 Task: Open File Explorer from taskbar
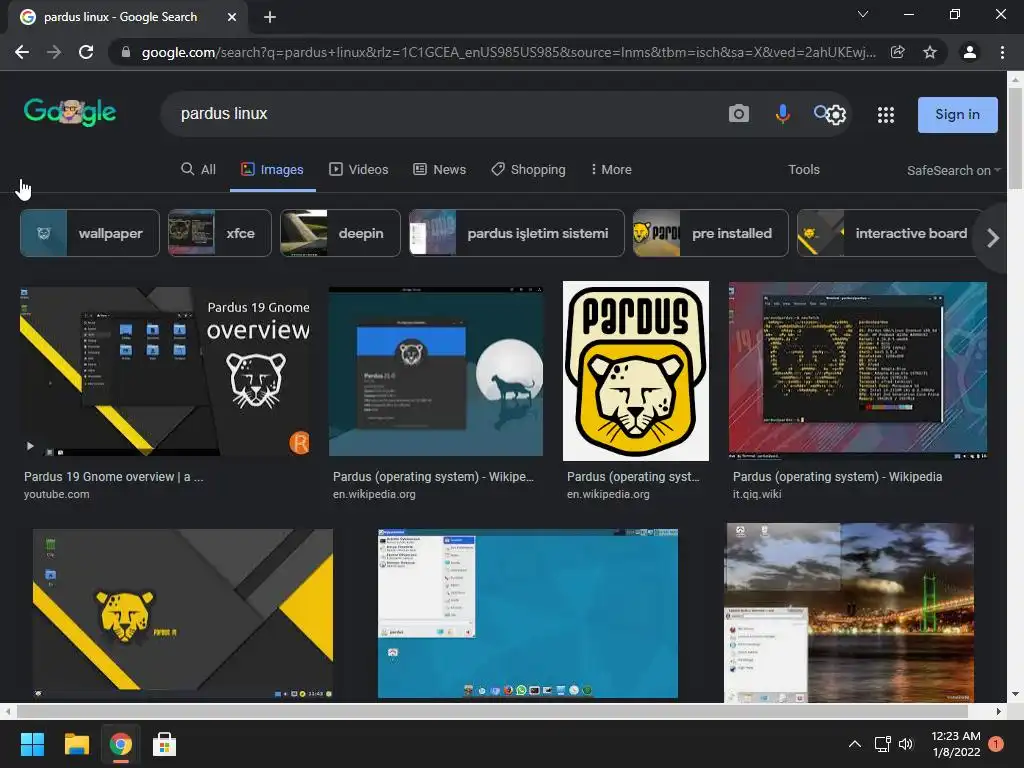[76, 744]
